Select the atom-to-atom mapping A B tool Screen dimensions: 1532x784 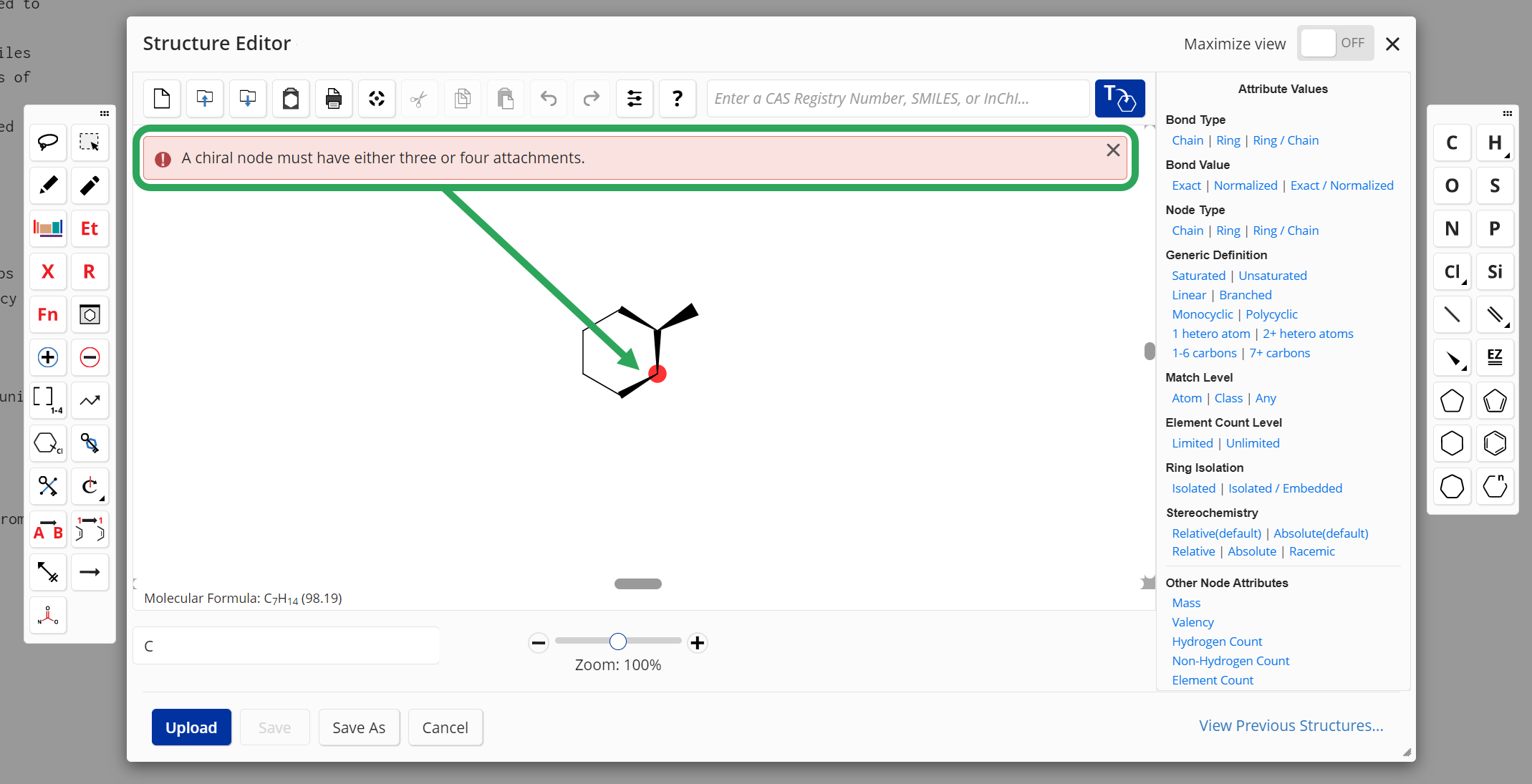coord(48,529)
